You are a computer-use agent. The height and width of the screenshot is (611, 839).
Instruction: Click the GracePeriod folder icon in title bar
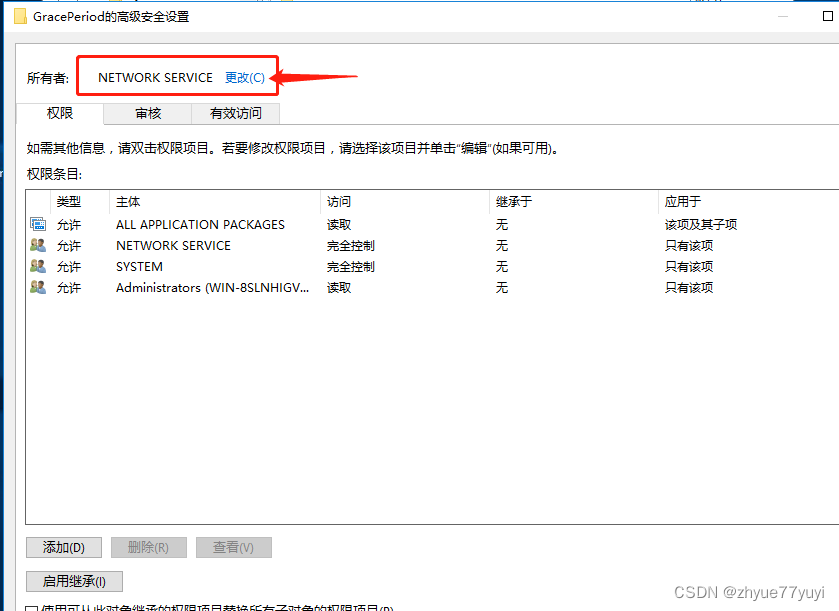(20, 17)
